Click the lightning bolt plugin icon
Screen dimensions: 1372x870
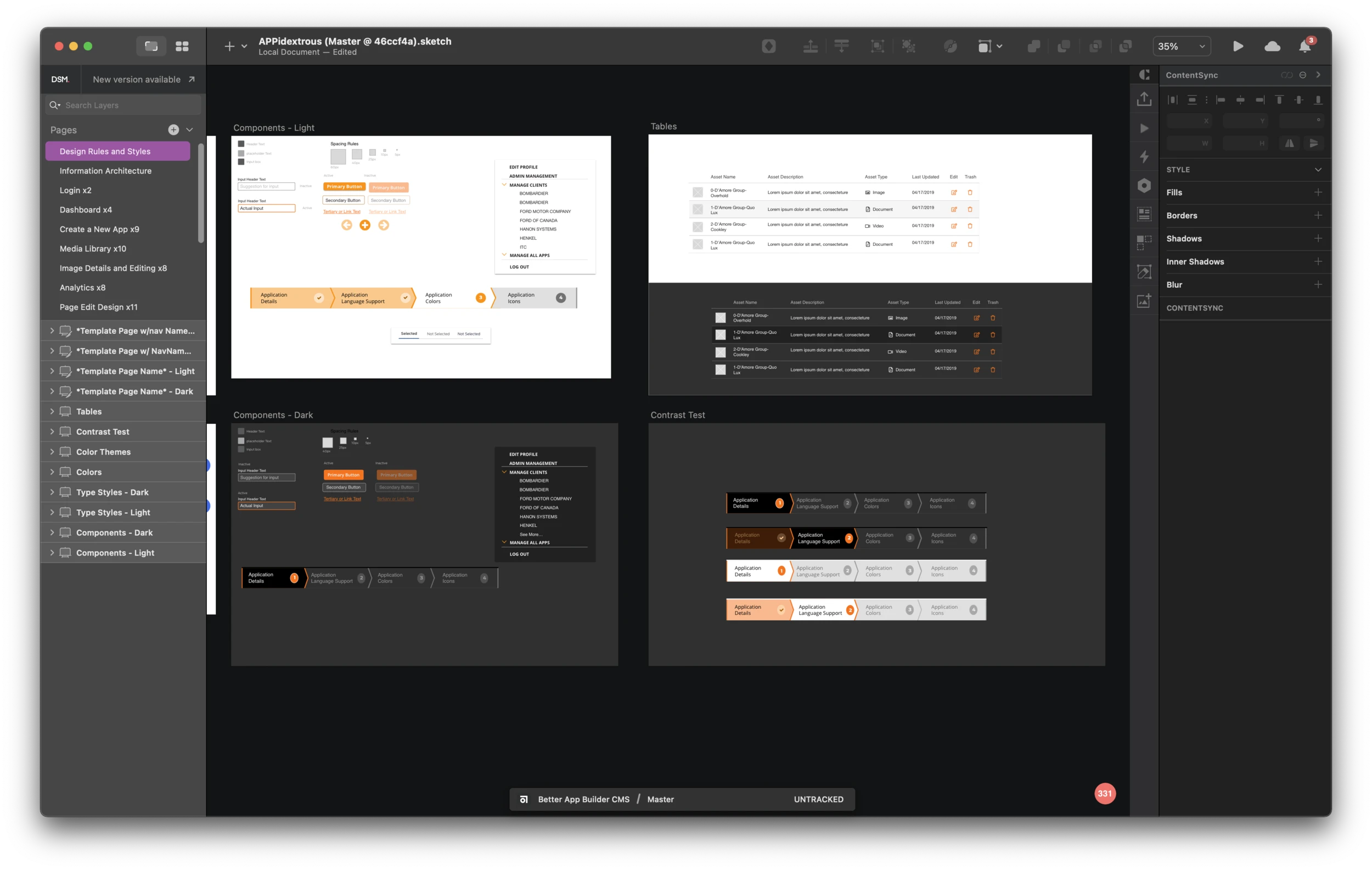tap(1144, 156)
